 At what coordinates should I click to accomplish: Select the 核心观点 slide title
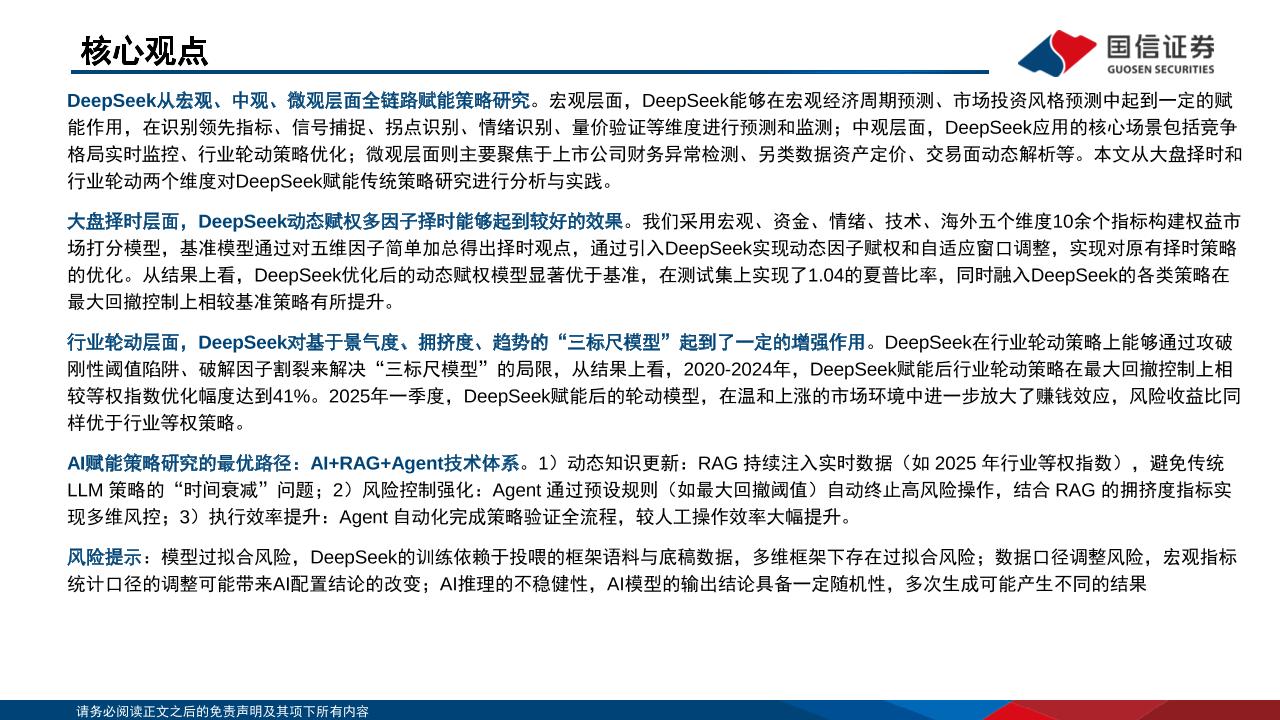point(144,51)
